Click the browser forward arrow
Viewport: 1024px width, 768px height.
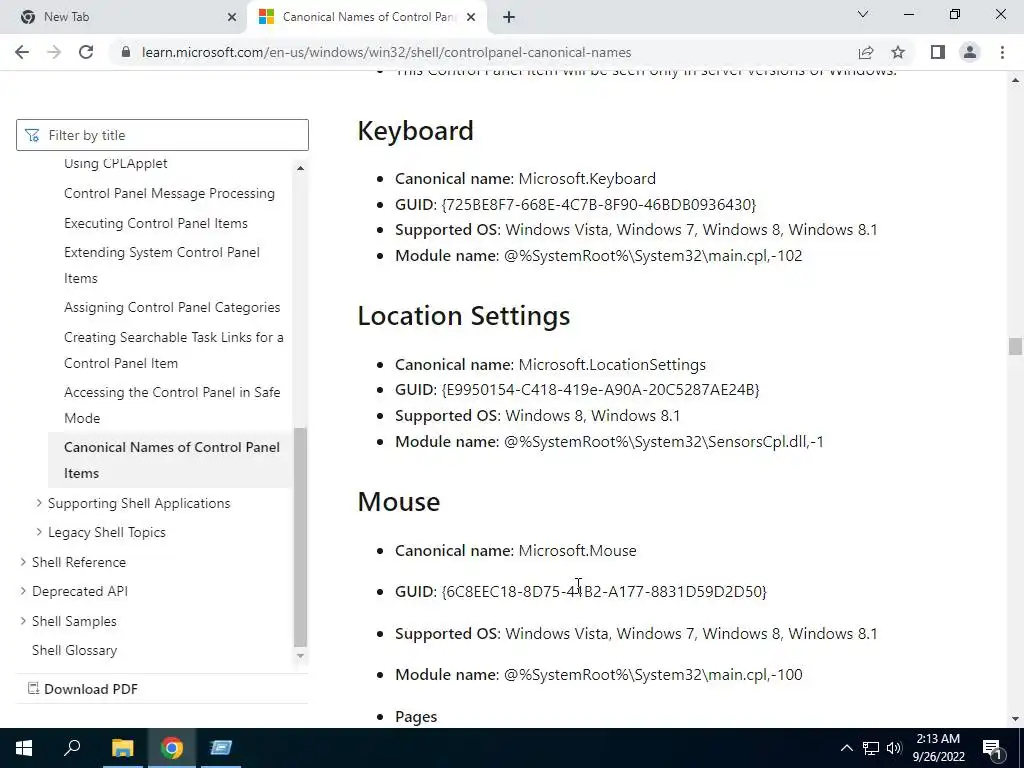pyautogui.click(x=54, y=52)
